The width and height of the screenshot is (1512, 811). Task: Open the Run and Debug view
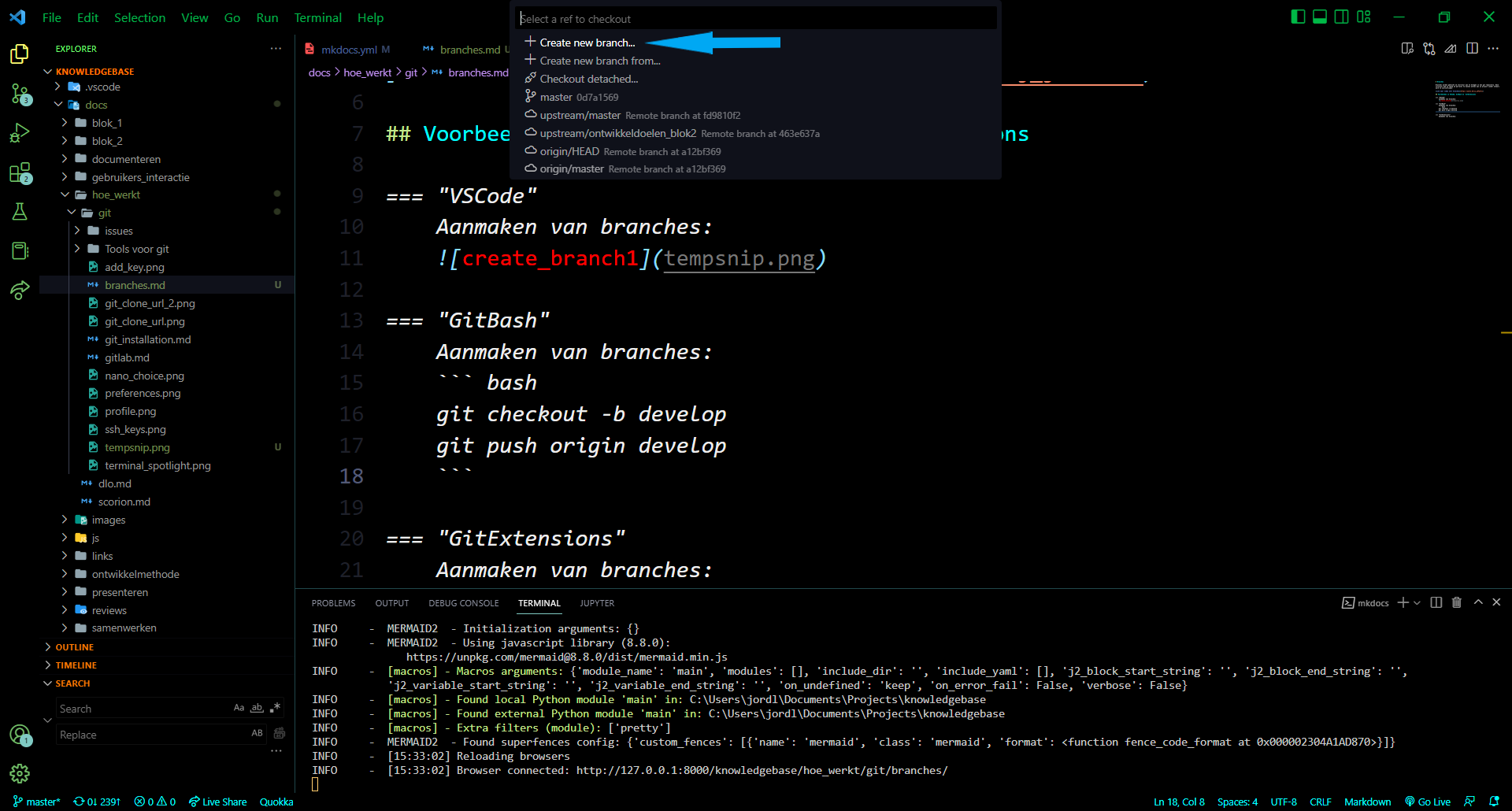(20, 133)
